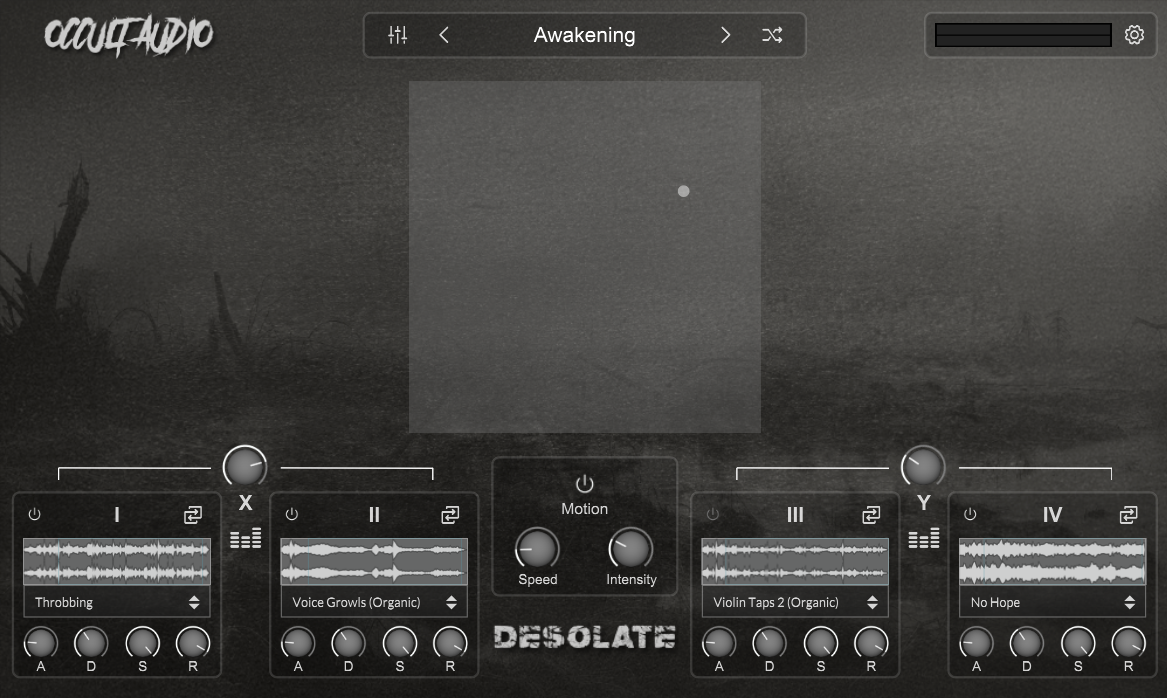Toggle power for layer III
The height and width of the screenshot is (698, 1167).
pos(712,514)
